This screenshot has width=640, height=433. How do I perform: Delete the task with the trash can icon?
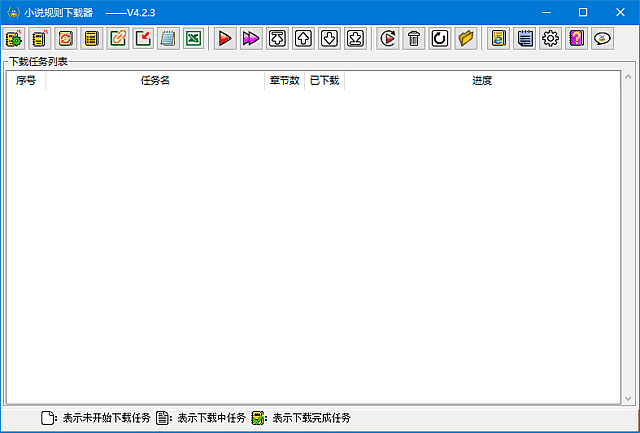tap(414, 39)
